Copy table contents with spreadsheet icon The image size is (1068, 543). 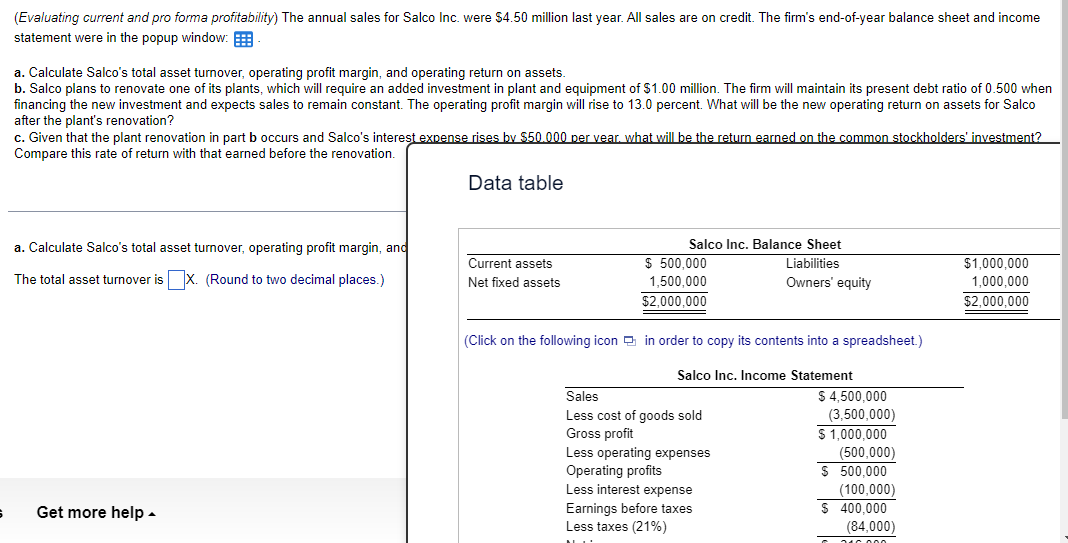click(629, 341)
